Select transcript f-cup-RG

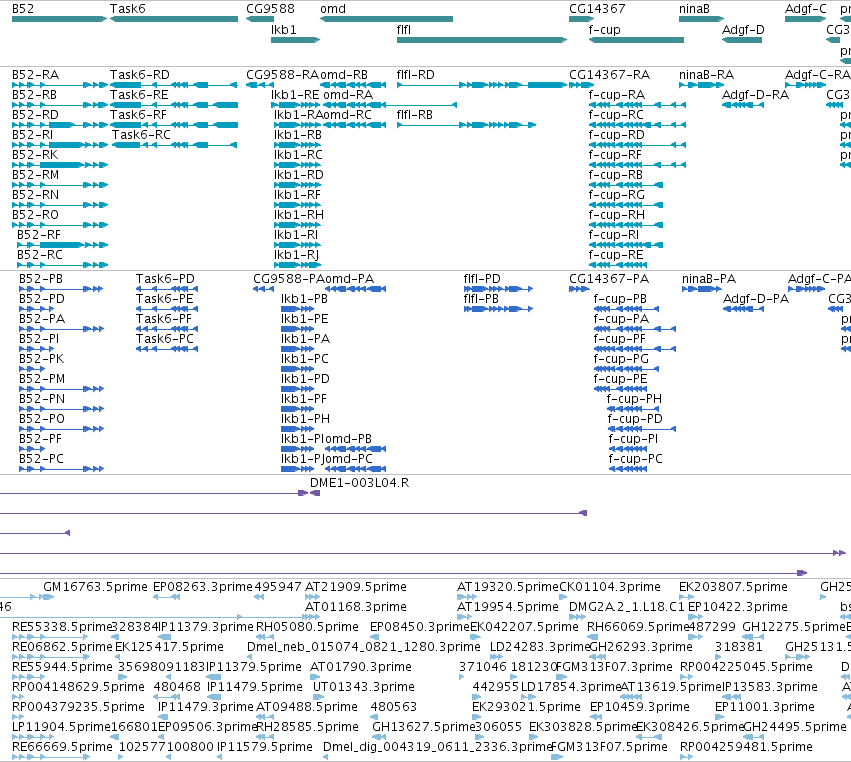pyautogui.click(x=617, y=195)
